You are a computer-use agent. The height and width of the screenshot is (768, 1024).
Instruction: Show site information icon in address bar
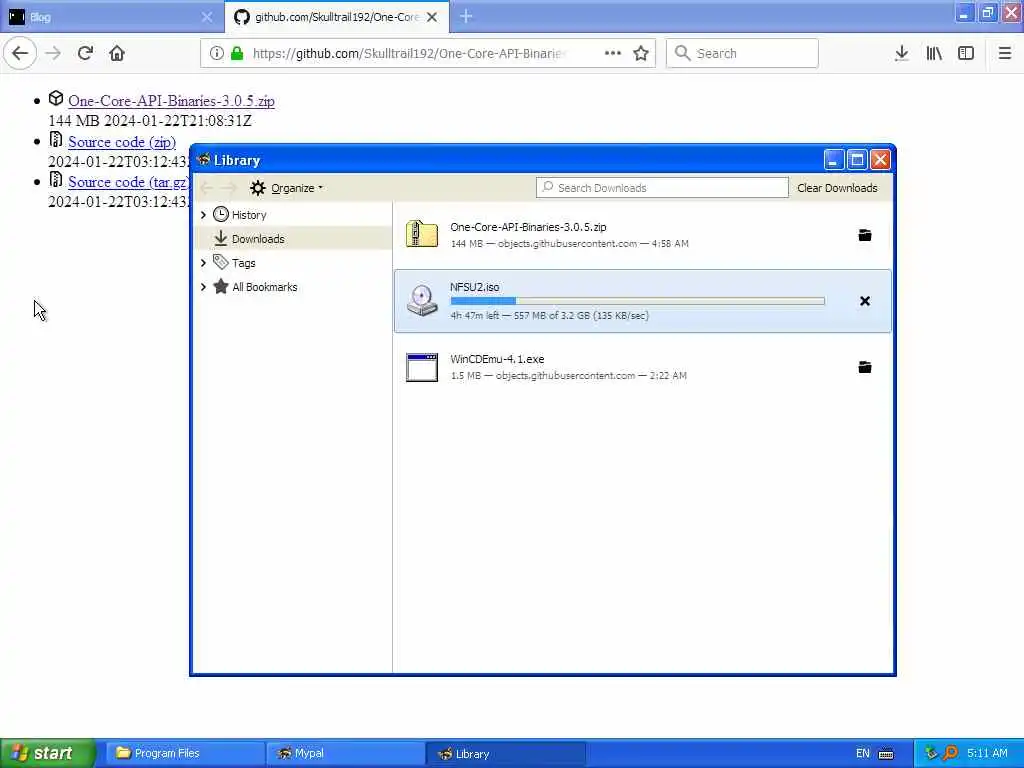[x=216, y=54]
